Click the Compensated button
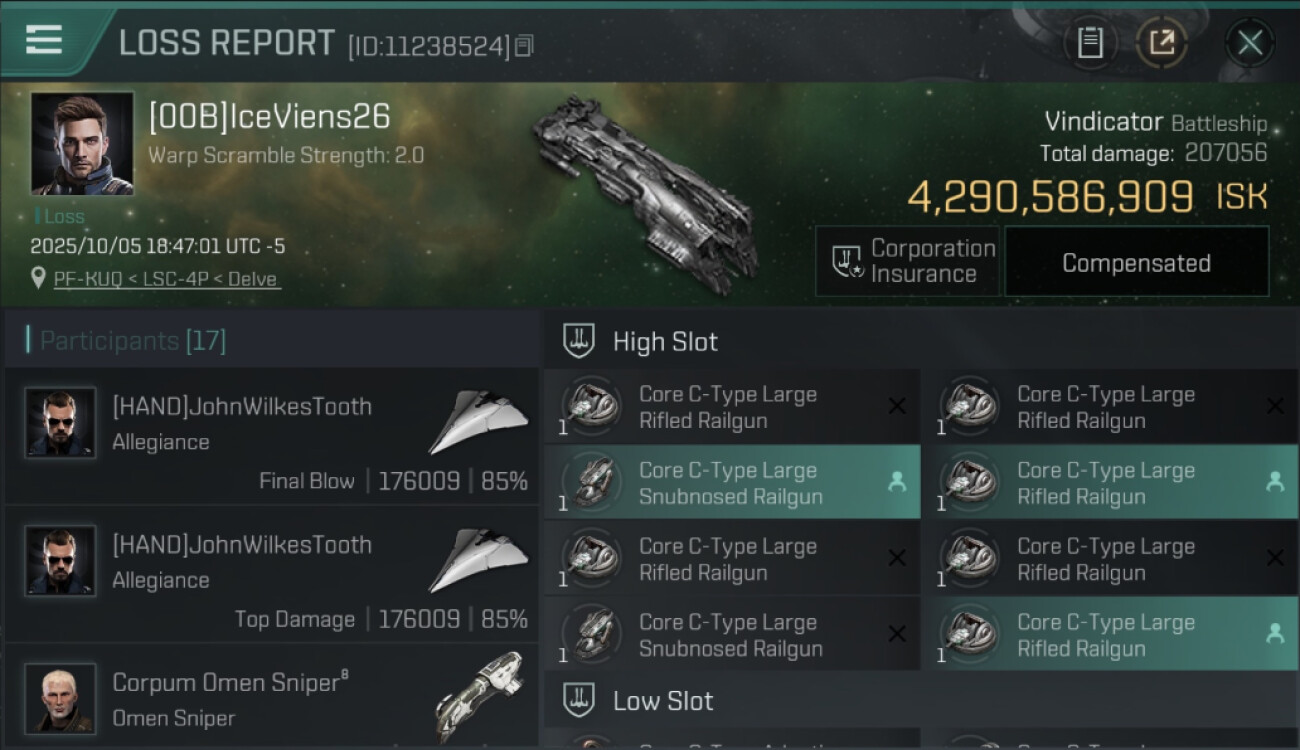This screenshot has height=750, width=1300. tap(1136, 262)
